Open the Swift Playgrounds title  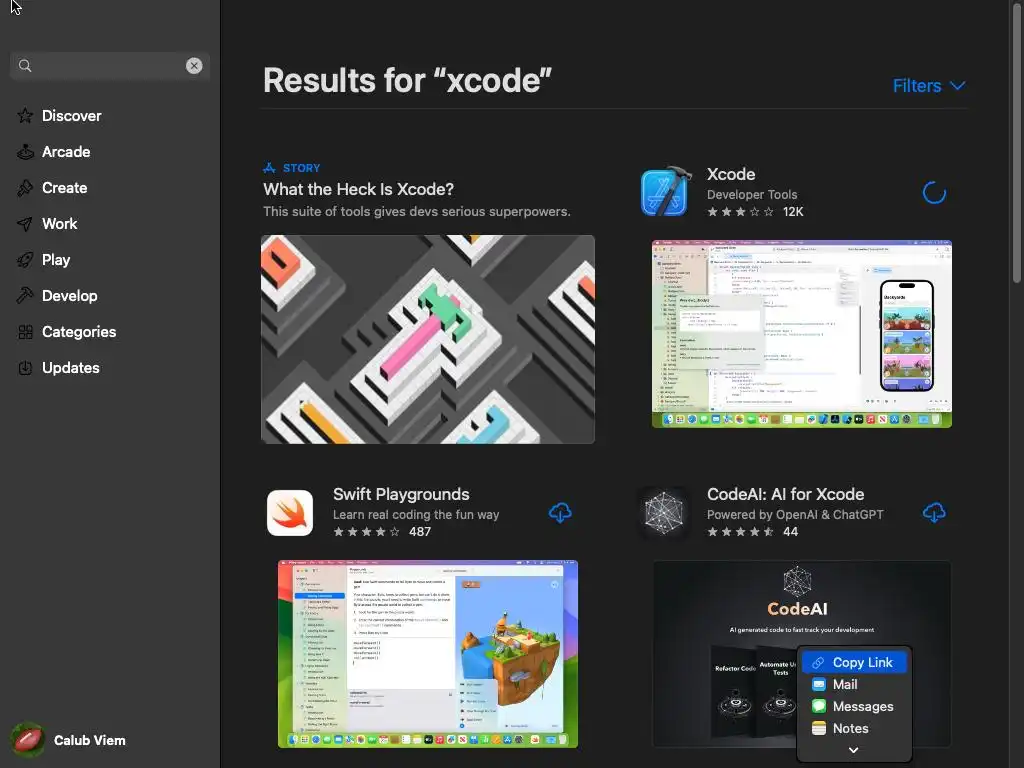point(401,494)
